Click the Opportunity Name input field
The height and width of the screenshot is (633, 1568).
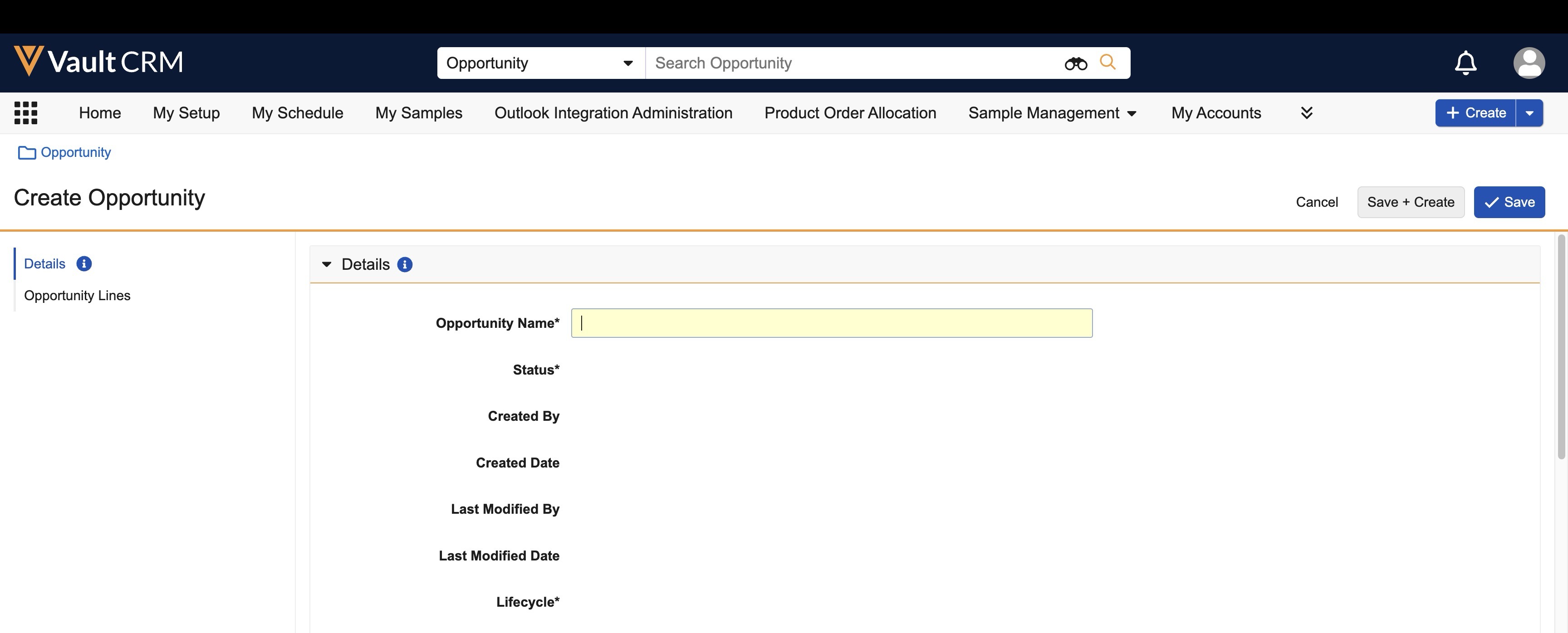pyautogui.click(x=832, y=323)
